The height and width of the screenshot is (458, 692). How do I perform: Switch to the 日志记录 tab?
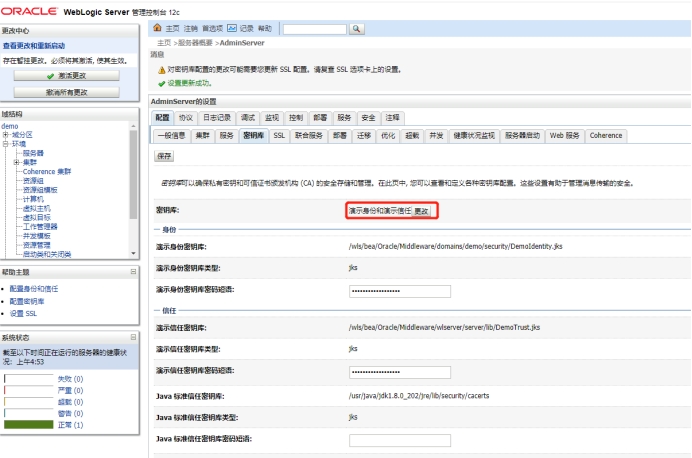pos(217,118)
